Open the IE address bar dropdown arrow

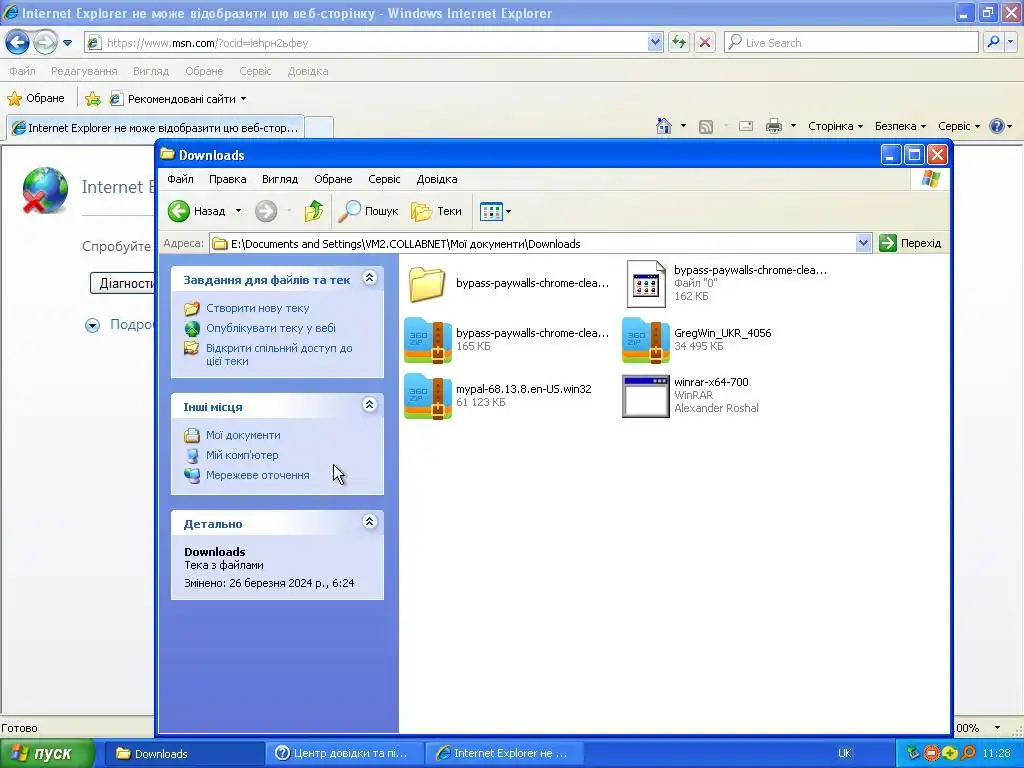pyautogui.click(x=655, y=42)
